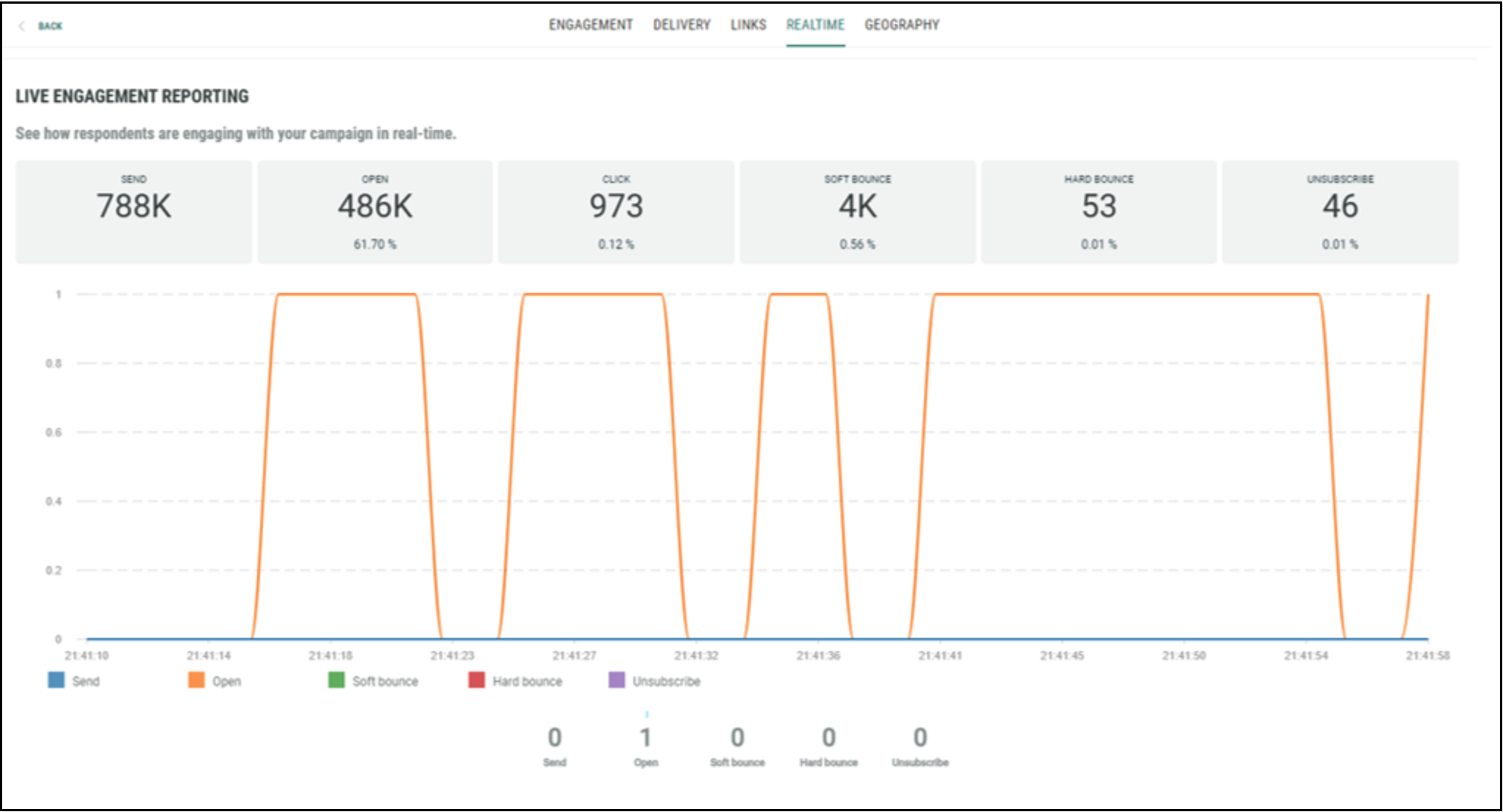Select the LINKS tab

(x=748, y=25)
